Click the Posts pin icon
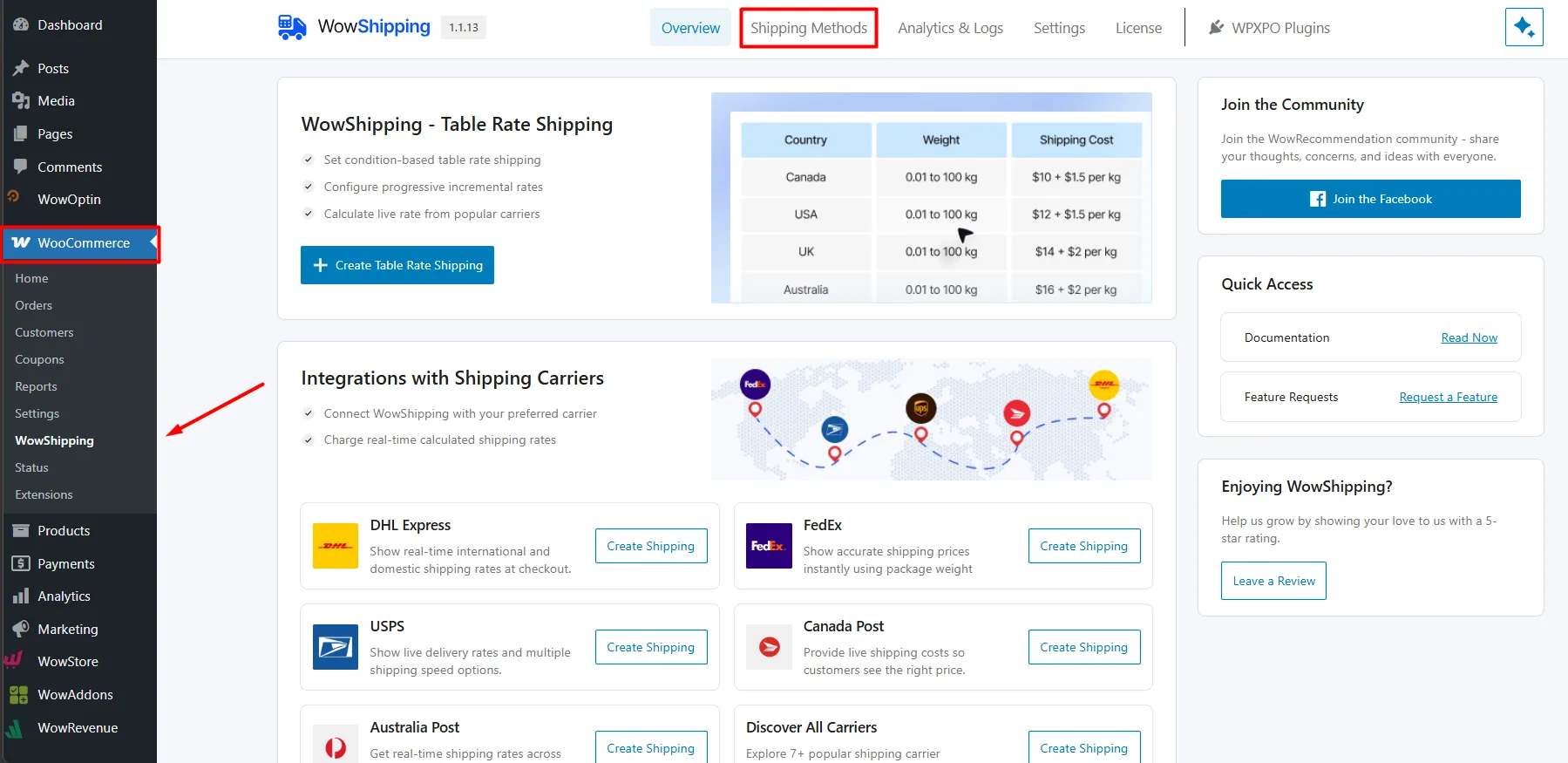Viewport: 1568px width, 763px height. click(x=21, y=68)
